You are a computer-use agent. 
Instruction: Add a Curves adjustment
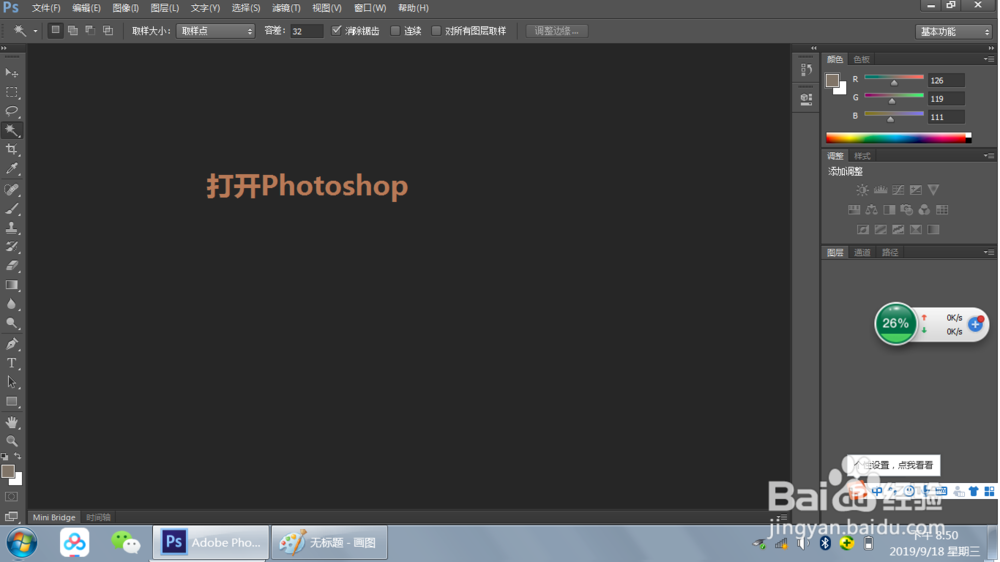pyautogui.click(x=898, y=190)
